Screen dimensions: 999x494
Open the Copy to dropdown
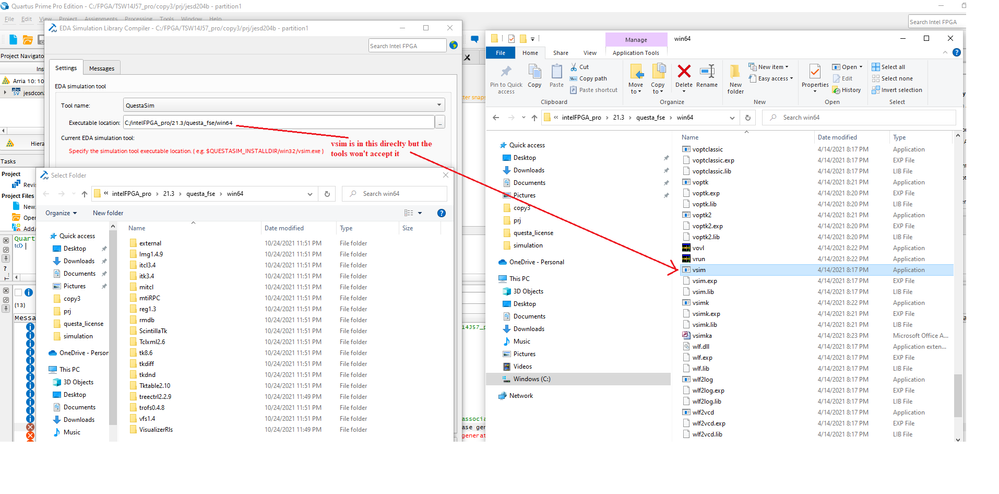coord(658,88)
